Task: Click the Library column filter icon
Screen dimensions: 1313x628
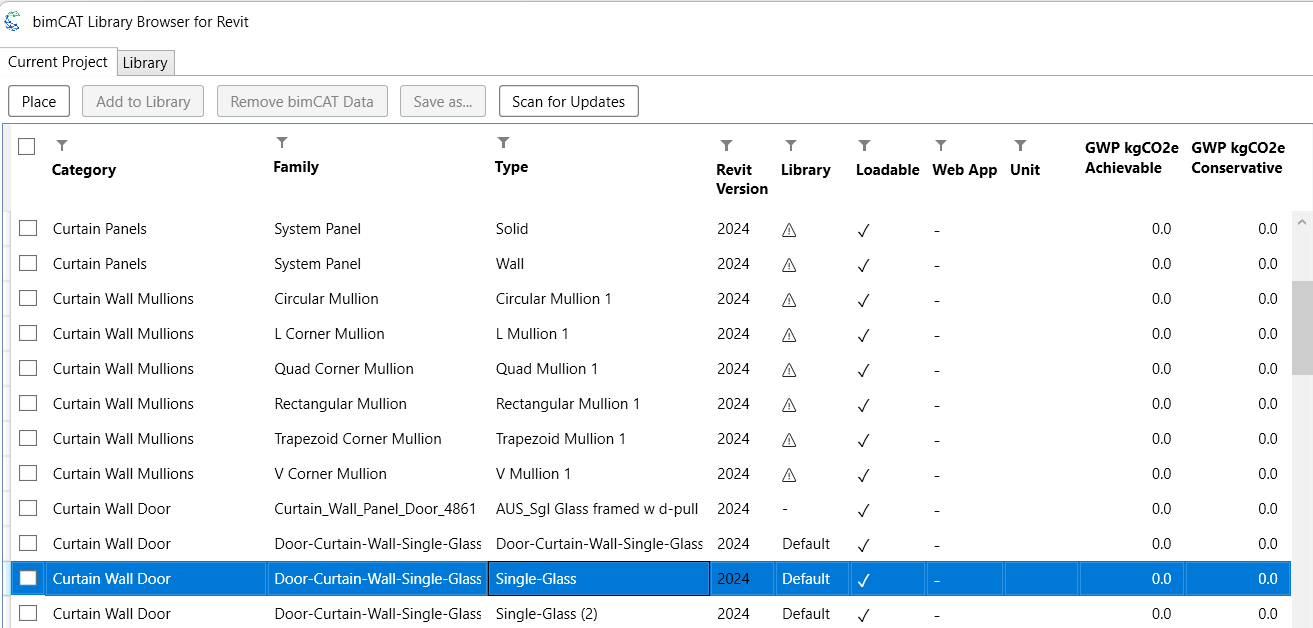Action: (x=791, y=146)
